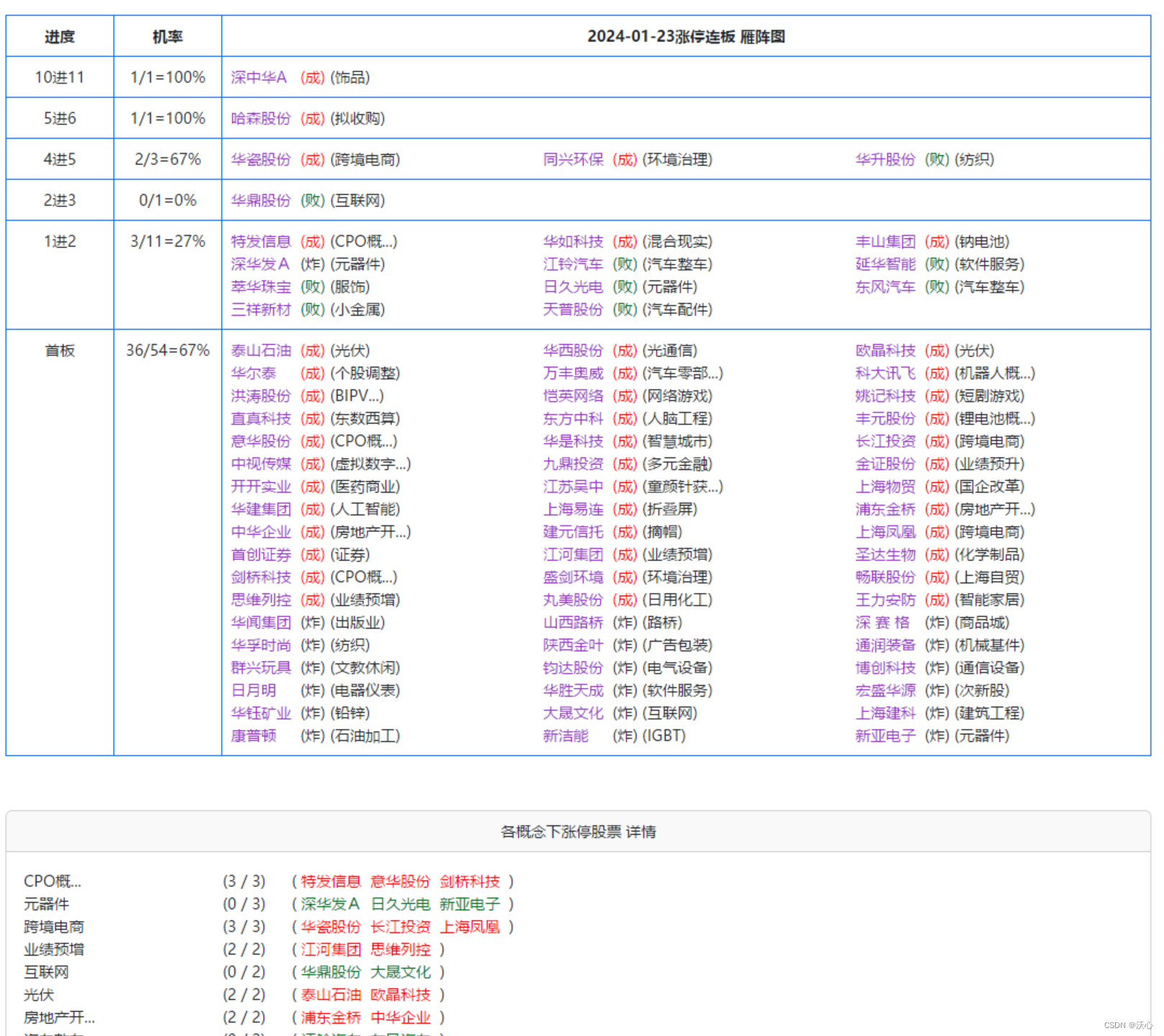Click the 丰山集团 stock name

tap(886, 242)
